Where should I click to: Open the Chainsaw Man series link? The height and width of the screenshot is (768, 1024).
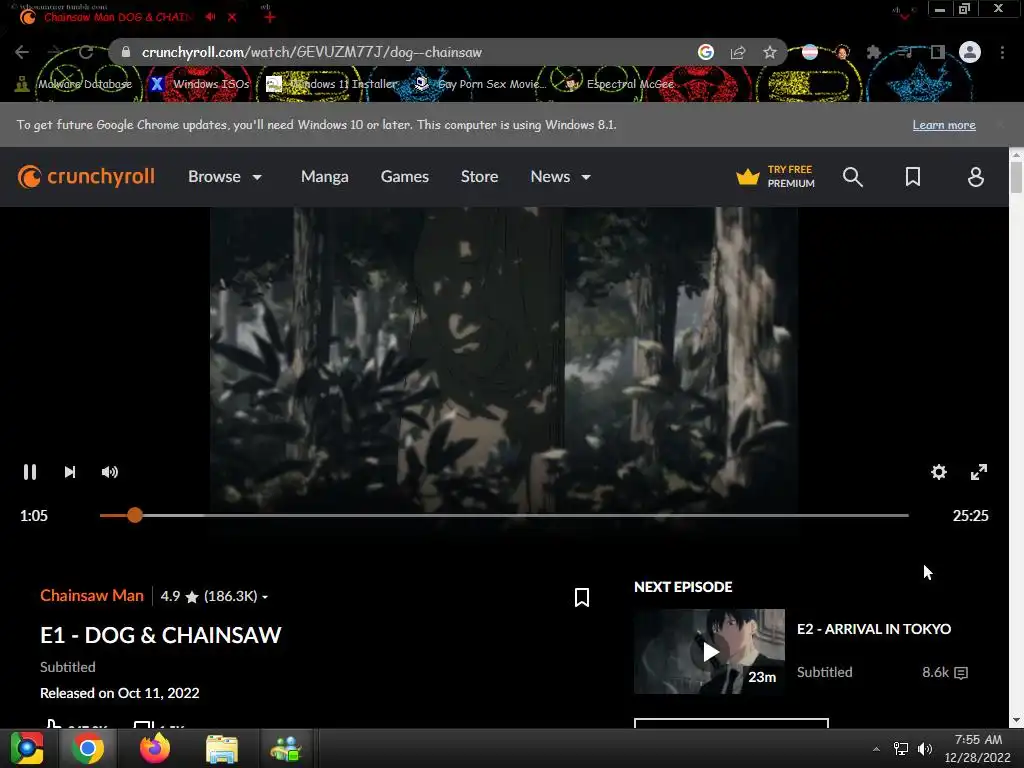[x=91, y=596]
